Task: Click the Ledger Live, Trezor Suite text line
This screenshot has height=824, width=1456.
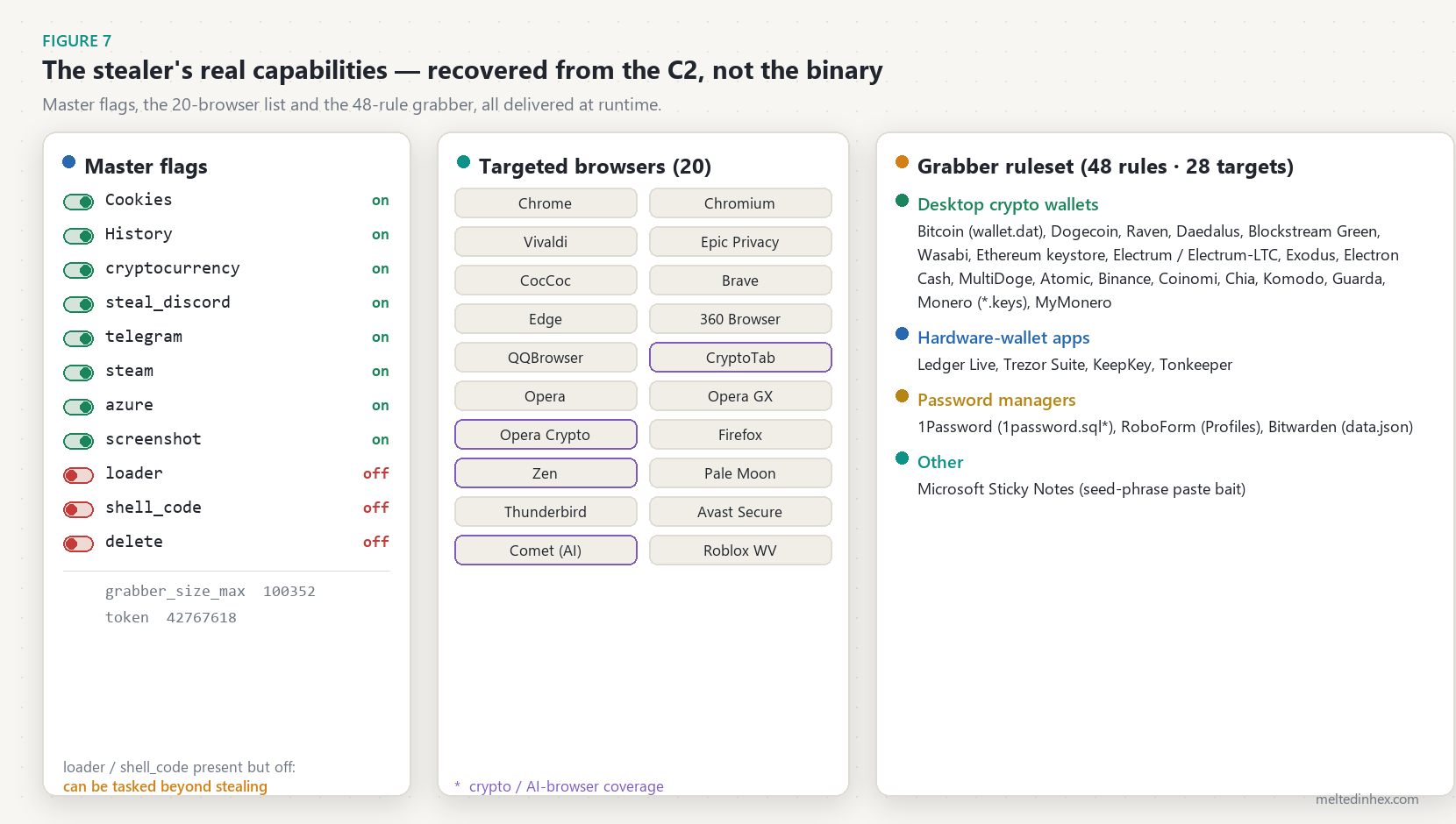Action: tap(1074, 365)
